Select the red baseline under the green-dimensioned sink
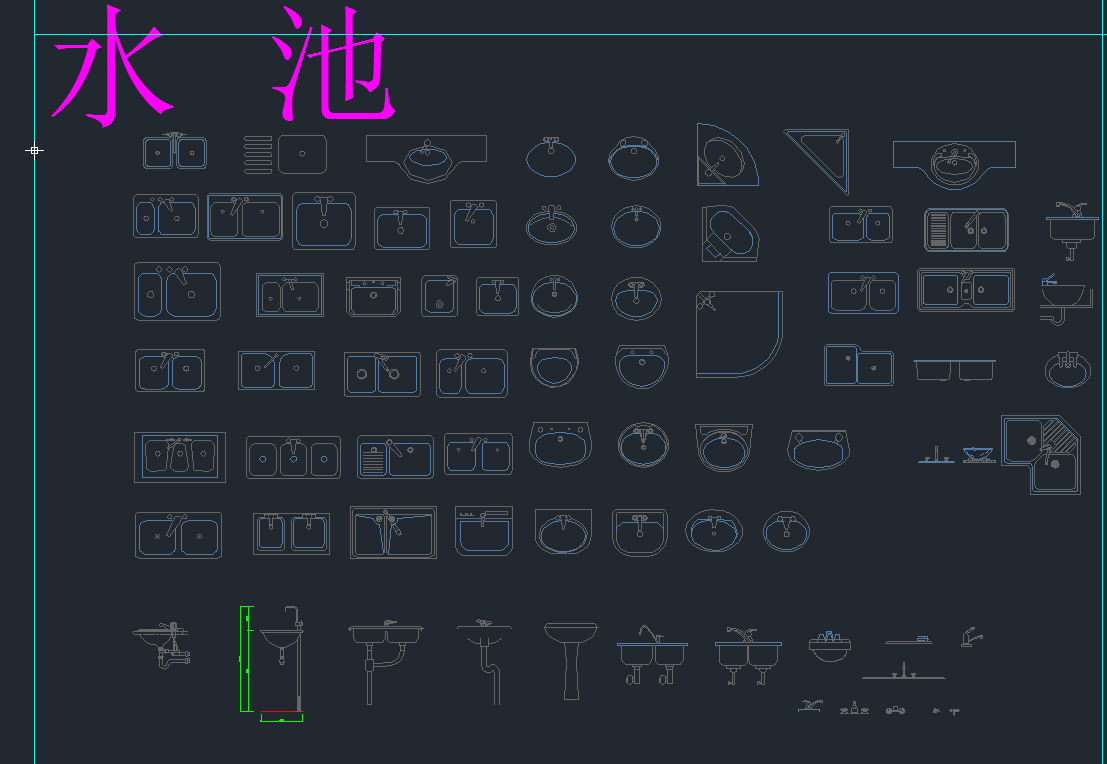The width and height of the screenshot is (1107, 764). [x=280, y=712]
